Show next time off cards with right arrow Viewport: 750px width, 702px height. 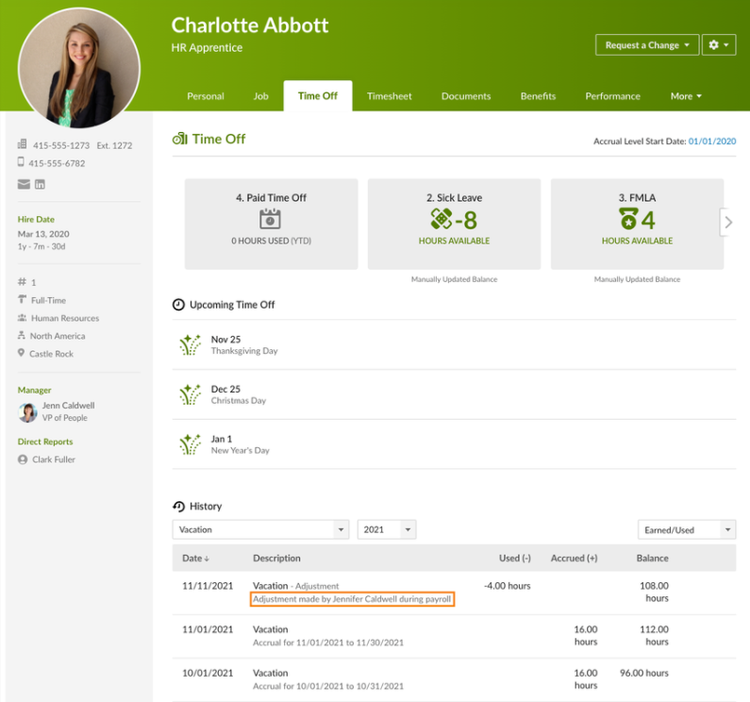click(x=728, y=222)
